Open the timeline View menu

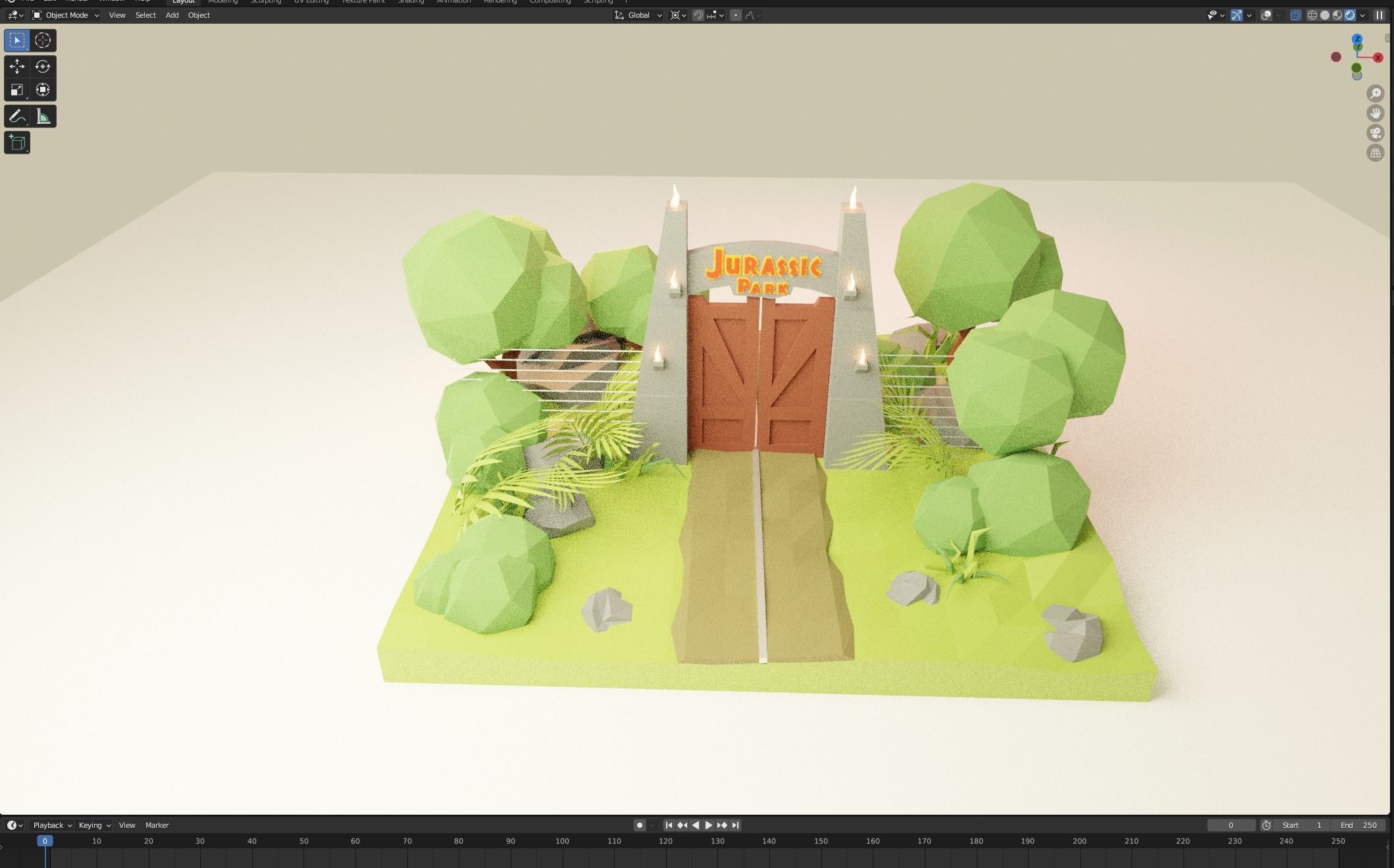[127, 825]
